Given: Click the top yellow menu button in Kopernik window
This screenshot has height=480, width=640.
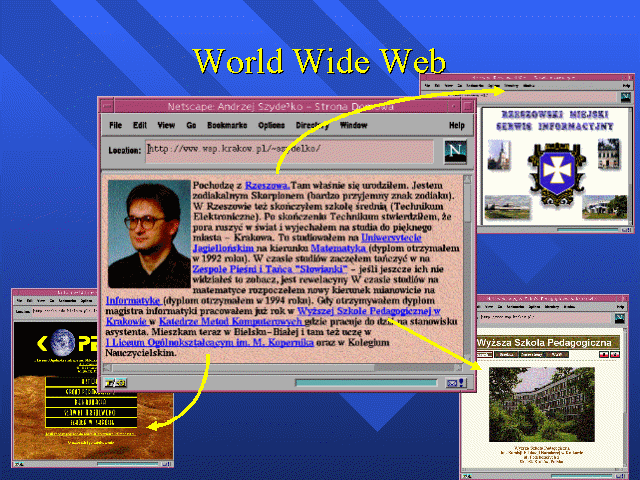Looking at the screenshot, I should (91, 381).
